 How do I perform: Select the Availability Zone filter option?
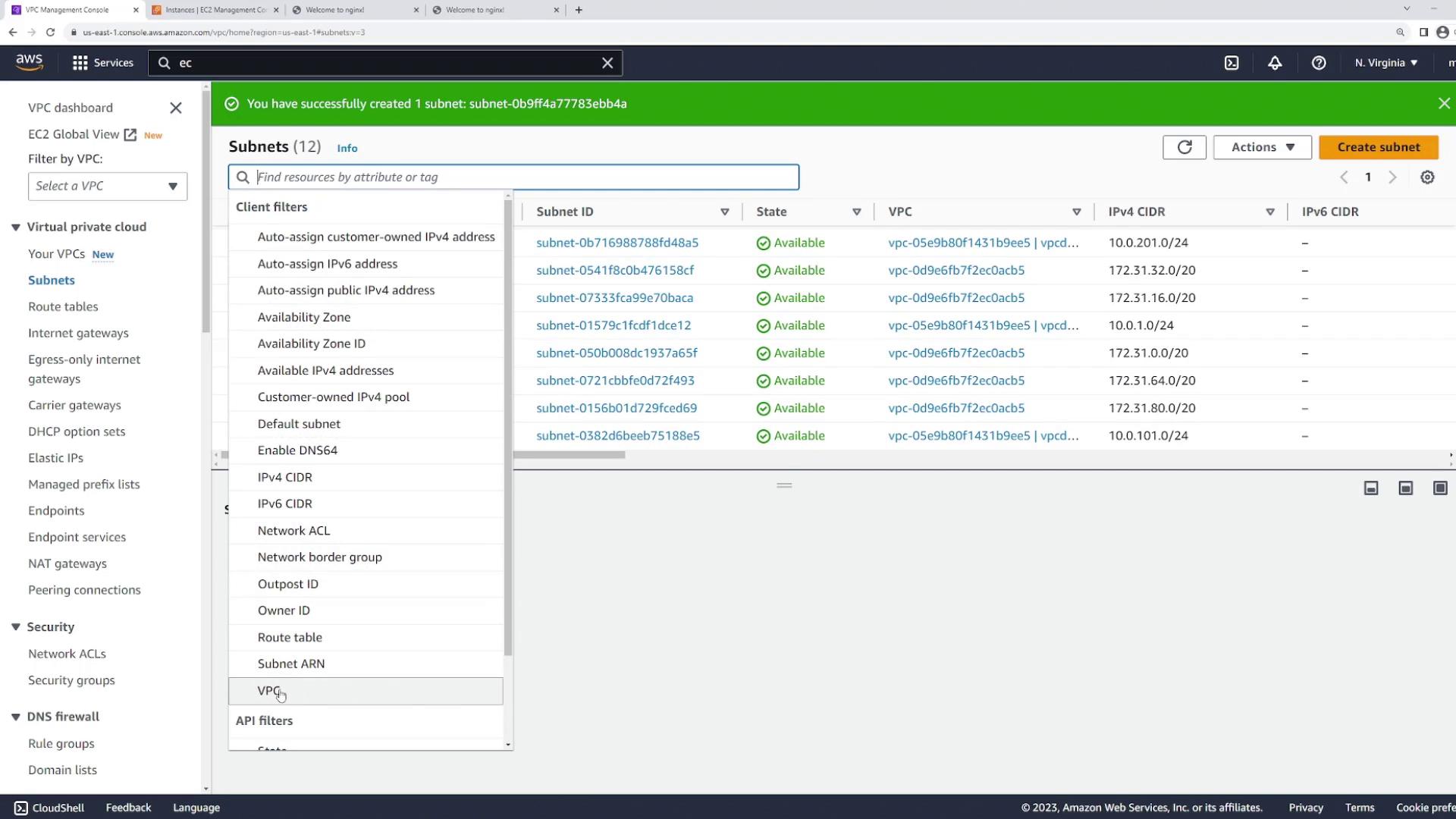(x=304, y=317)
